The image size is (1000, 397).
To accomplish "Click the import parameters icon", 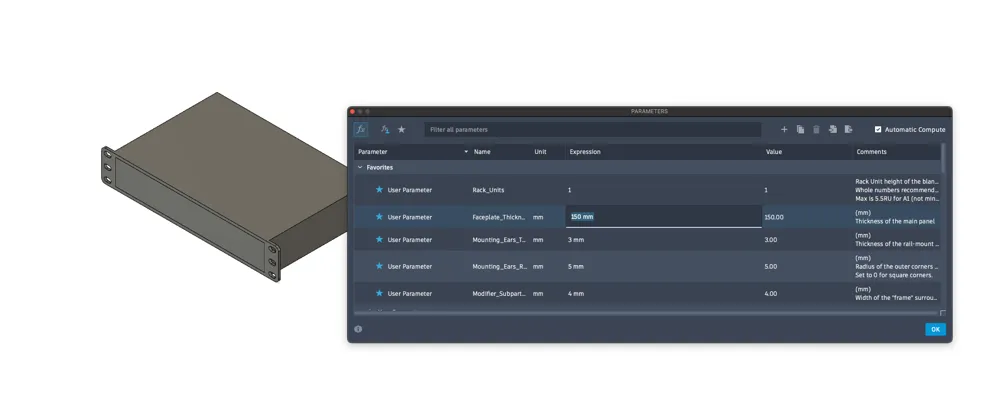I will coord(832,130).
